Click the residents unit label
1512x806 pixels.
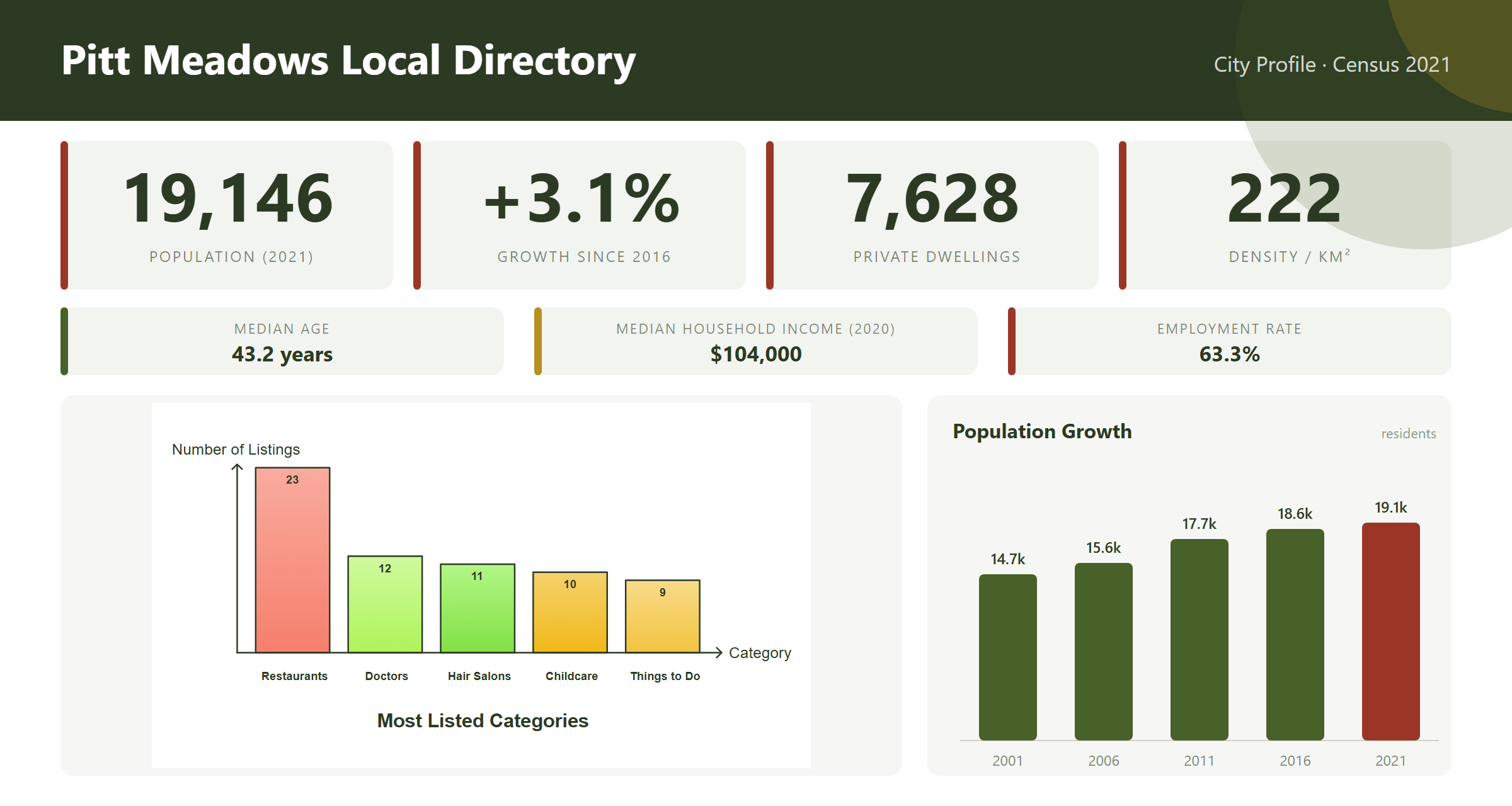point(1409,434)
